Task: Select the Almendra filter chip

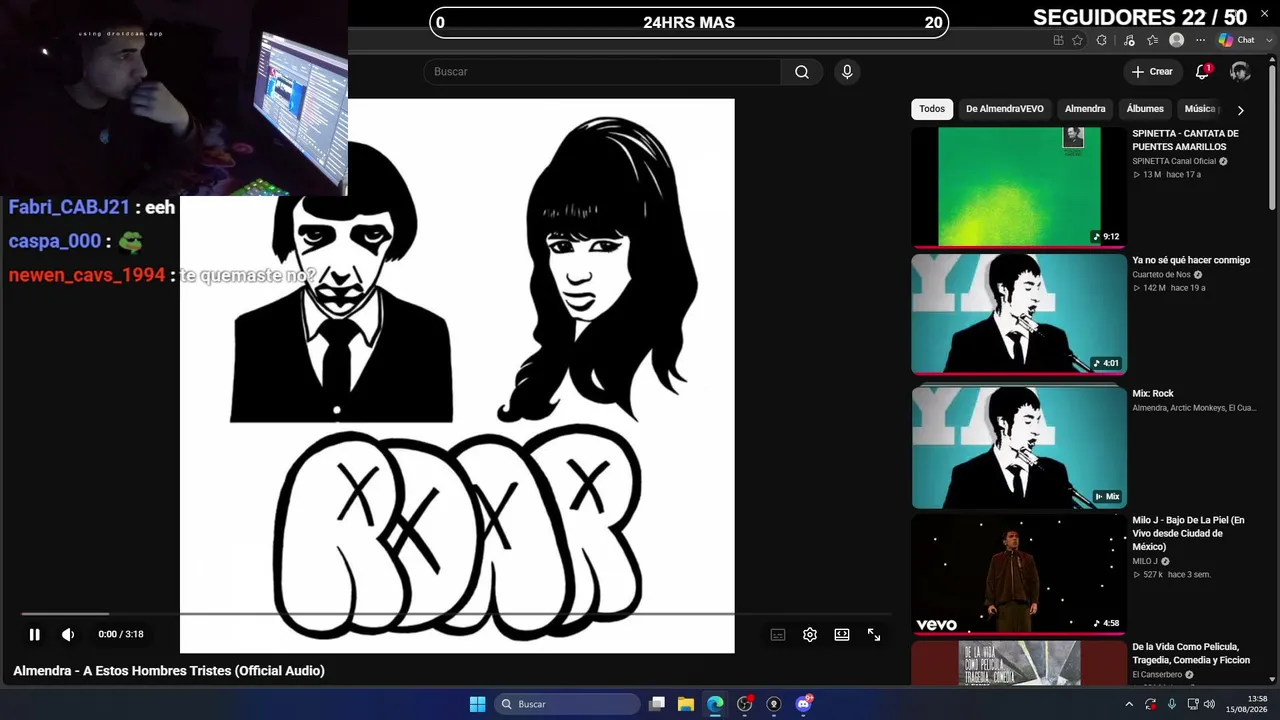Action: [x=1085, y=109]
